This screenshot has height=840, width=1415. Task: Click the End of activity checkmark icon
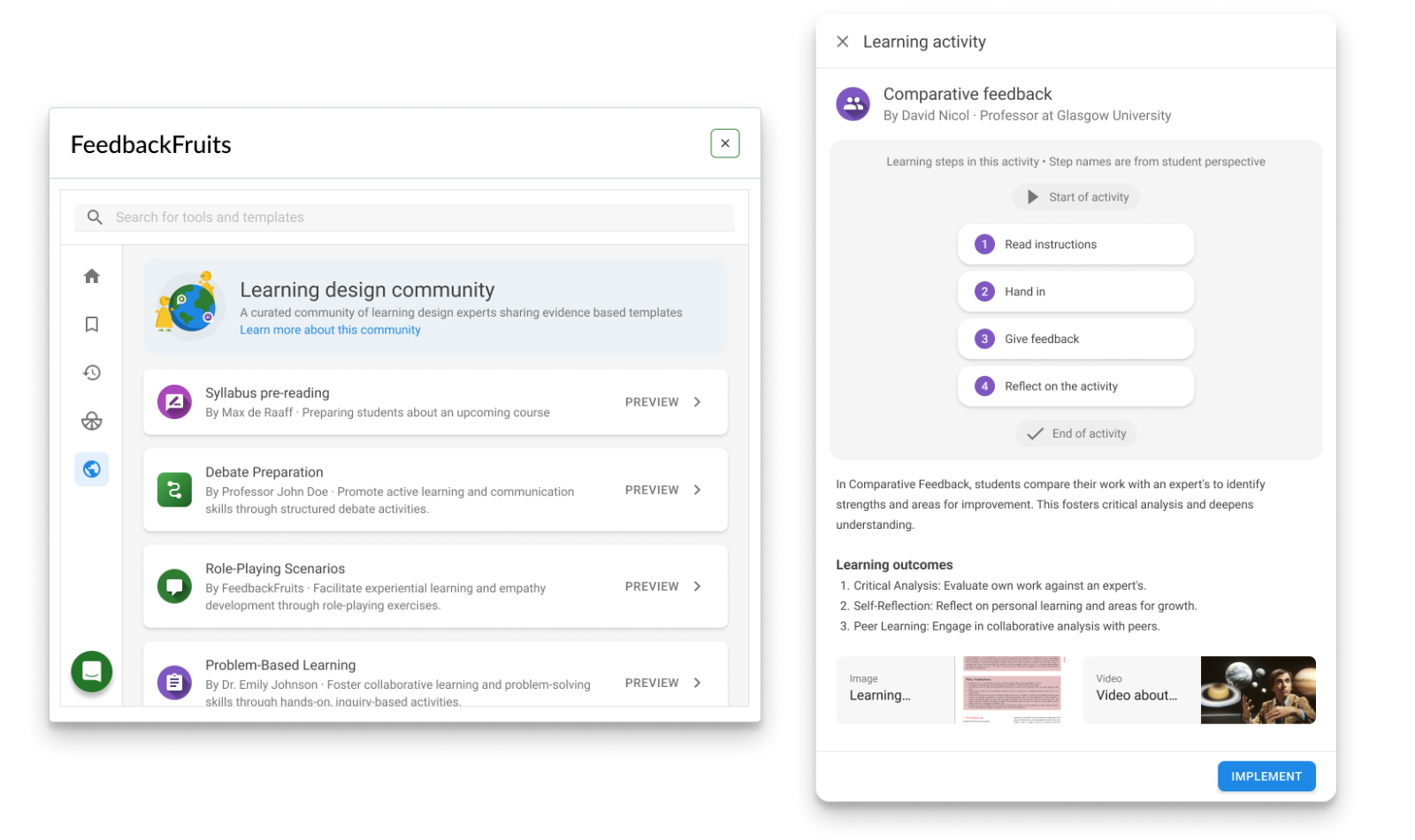click(1035, 433)
